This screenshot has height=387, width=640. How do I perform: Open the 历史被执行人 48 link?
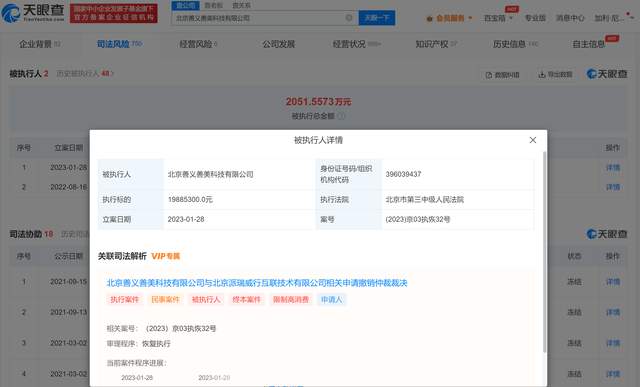click(x=85, y=74)
